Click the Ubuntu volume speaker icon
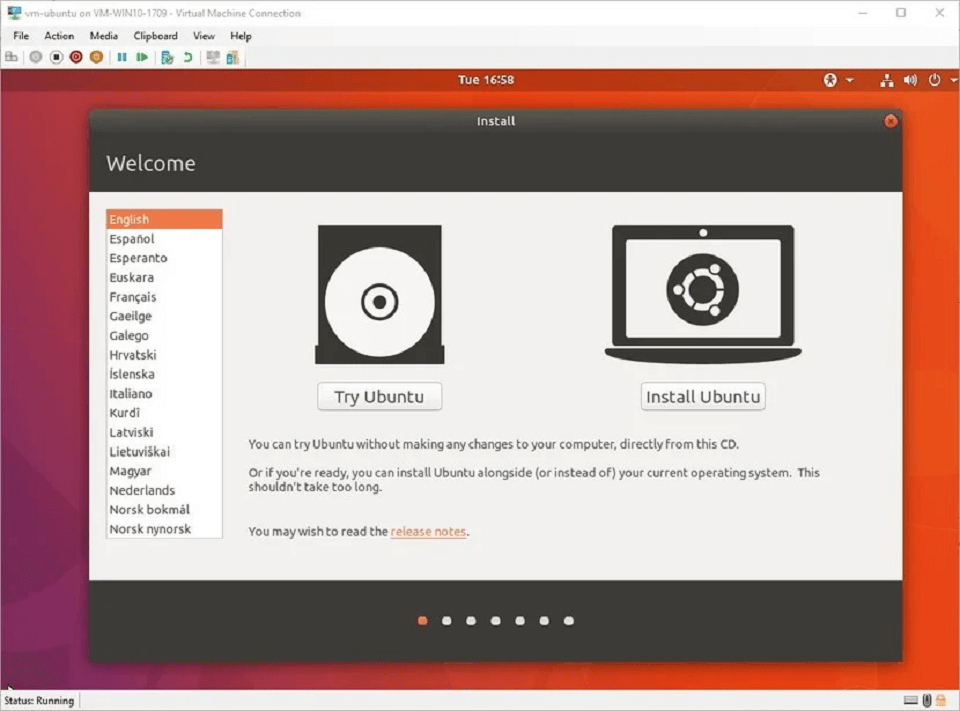The image size is (960, 711). pos(910,80)
